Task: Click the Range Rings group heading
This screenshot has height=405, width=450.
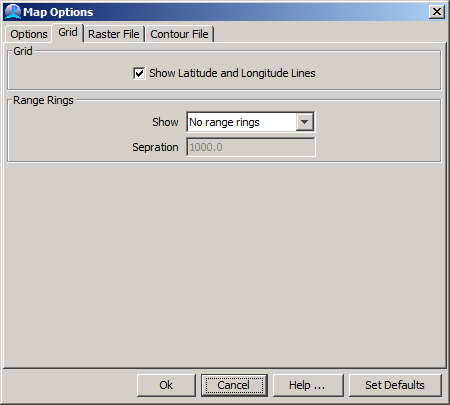Action: pyautogui.click(x=43, y=100)
